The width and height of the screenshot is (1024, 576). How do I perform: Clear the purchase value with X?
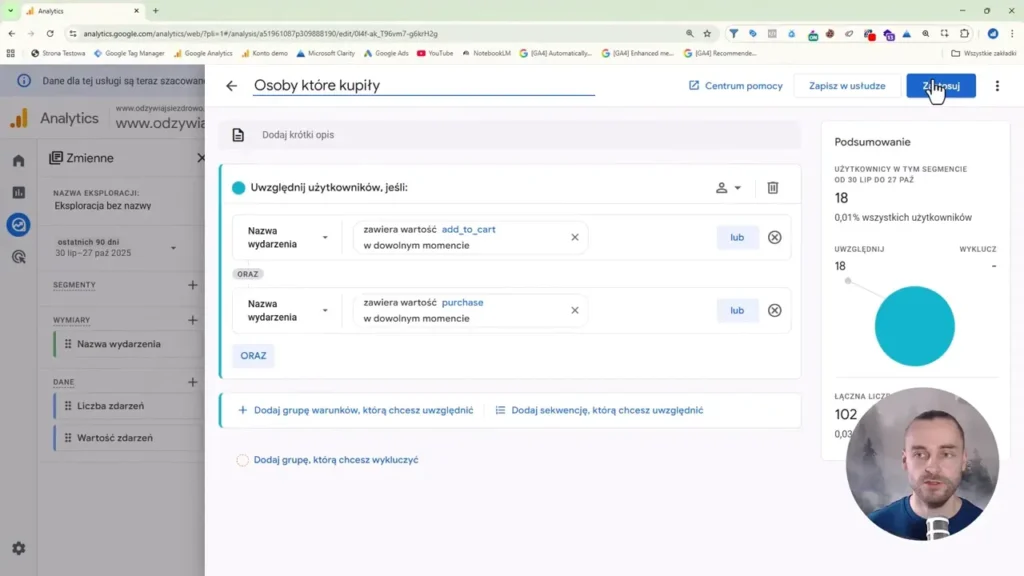[575, 310]
